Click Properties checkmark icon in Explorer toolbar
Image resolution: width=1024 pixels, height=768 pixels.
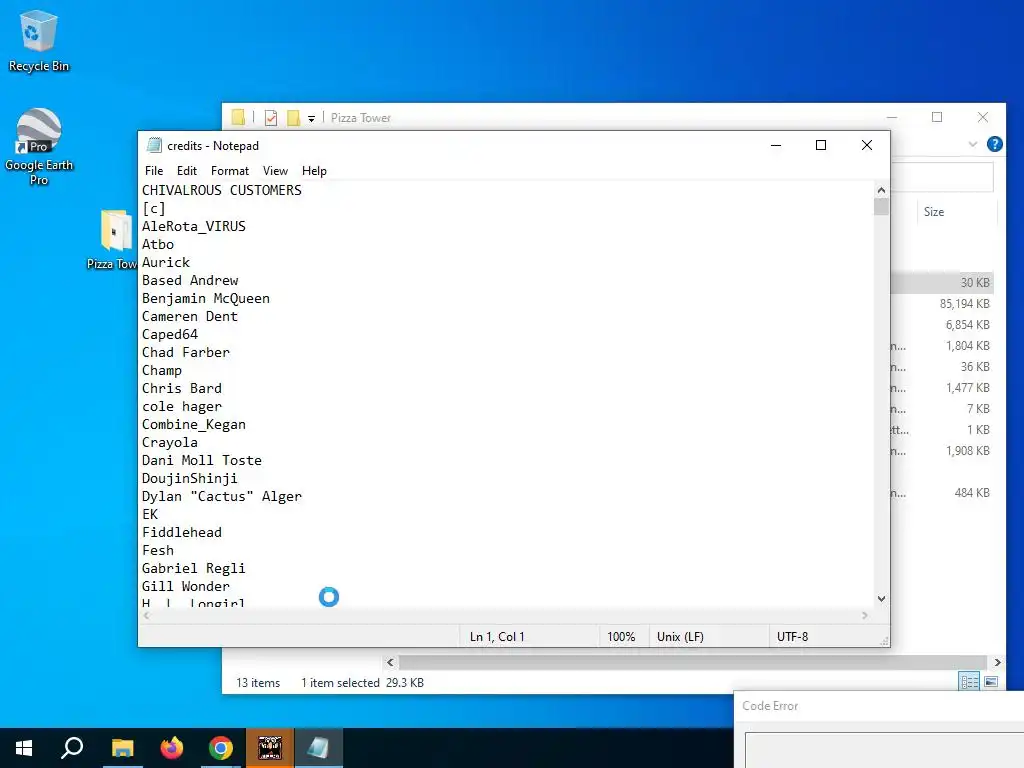(x=271, y=118)
